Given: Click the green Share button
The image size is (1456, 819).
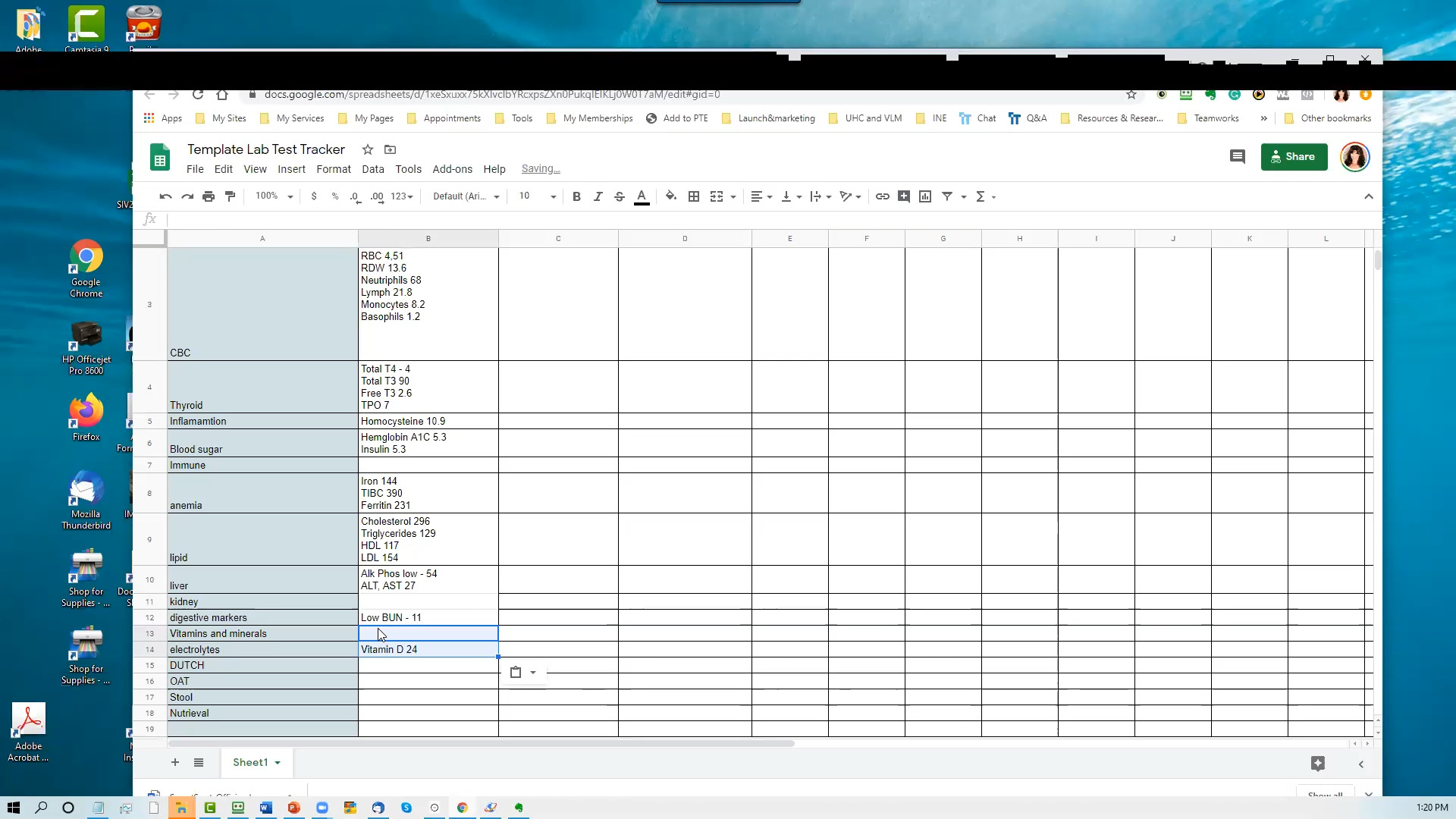Looking at the screenshot, I should tap(1294, 157).
